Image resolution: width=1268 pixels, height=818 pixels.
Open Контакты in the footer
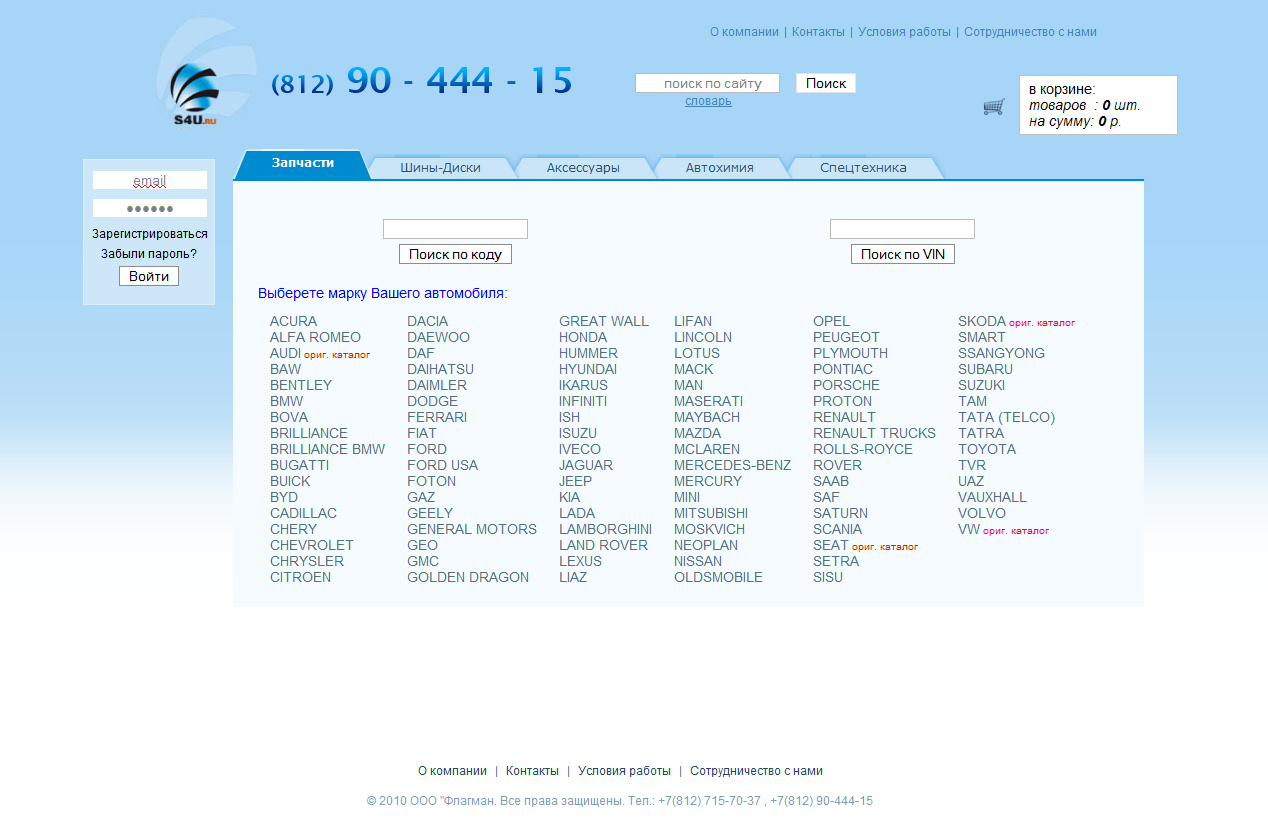point(532,771)
